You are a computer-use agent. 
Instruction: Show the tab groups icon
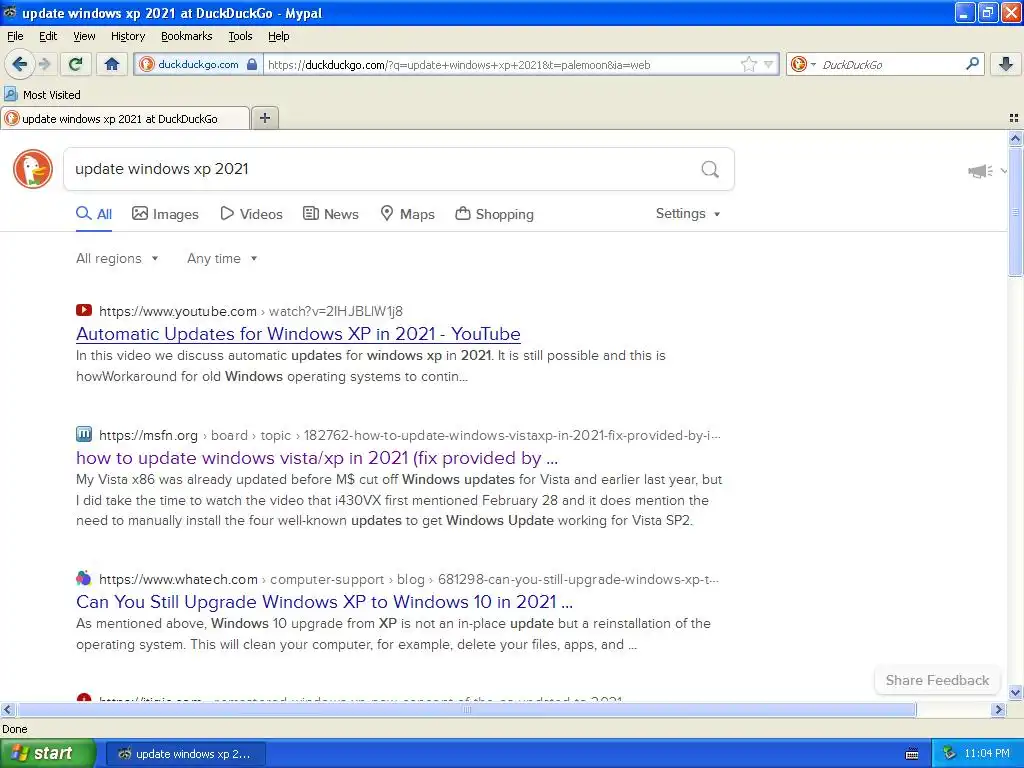click(1014, 118)
